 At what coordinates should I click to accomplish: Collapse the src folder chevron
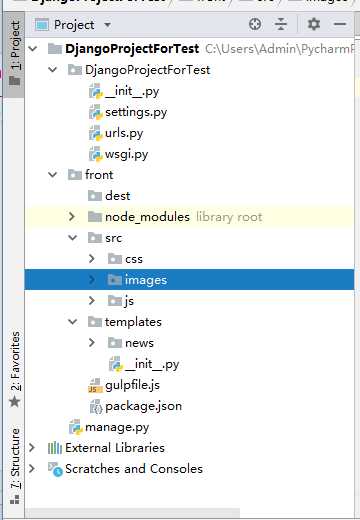[73, 238]
